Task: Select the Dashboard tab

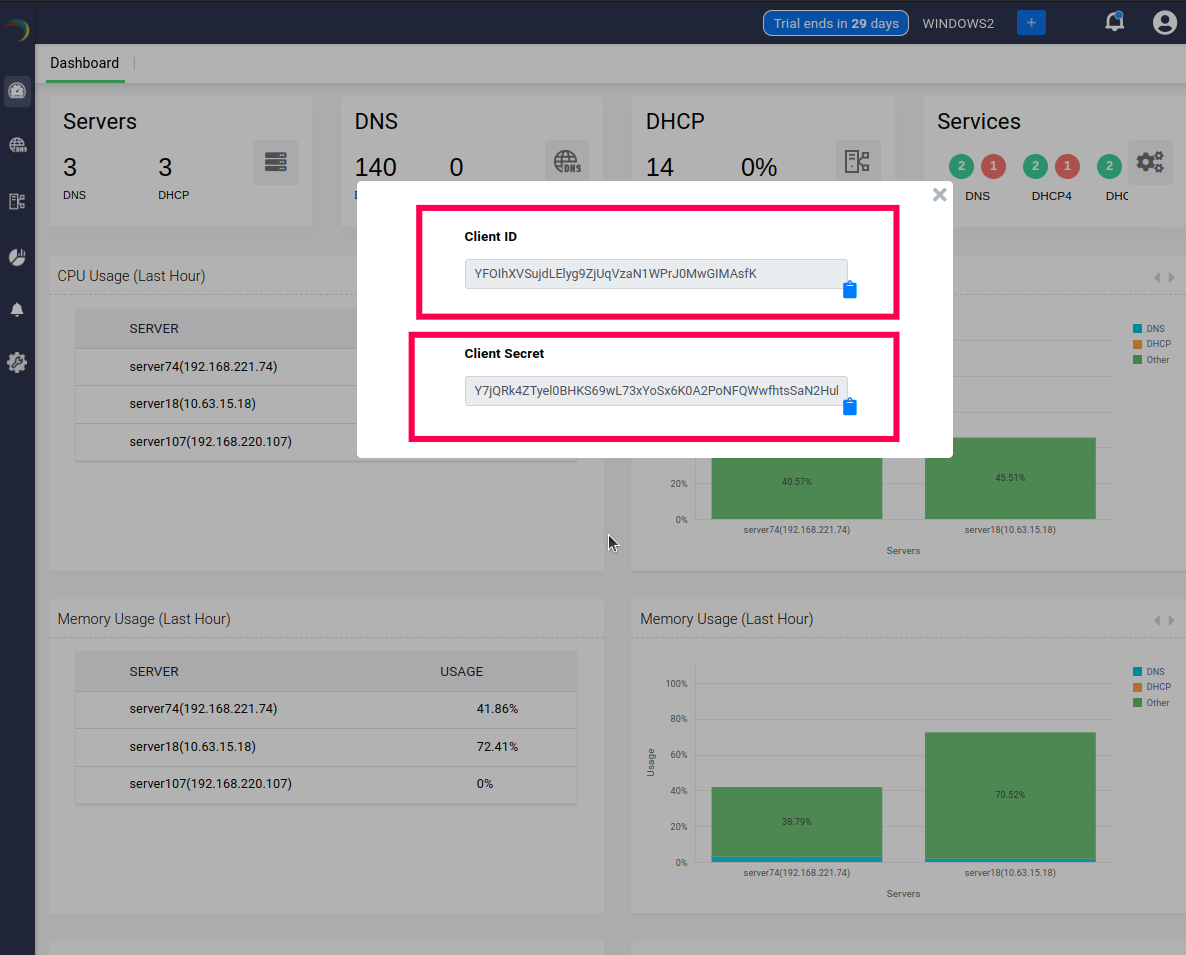Action: 85,63
